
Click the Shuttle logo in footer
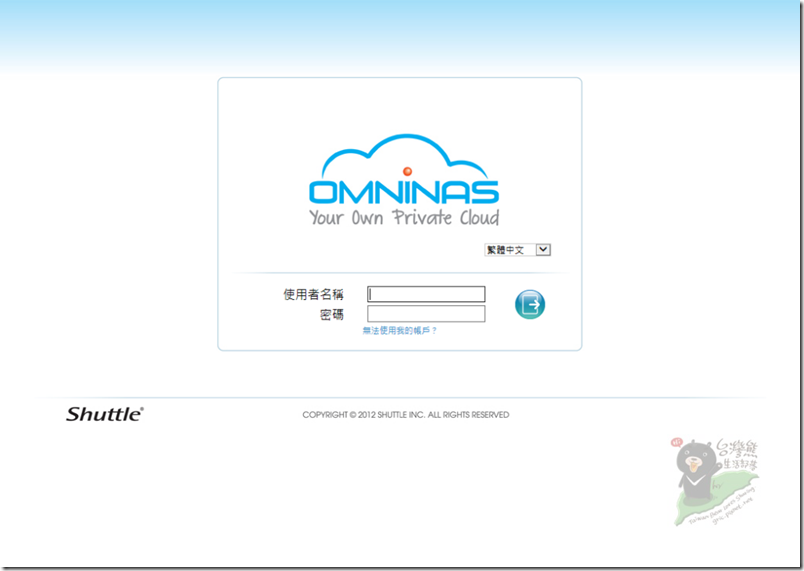(x=105, y=414)
